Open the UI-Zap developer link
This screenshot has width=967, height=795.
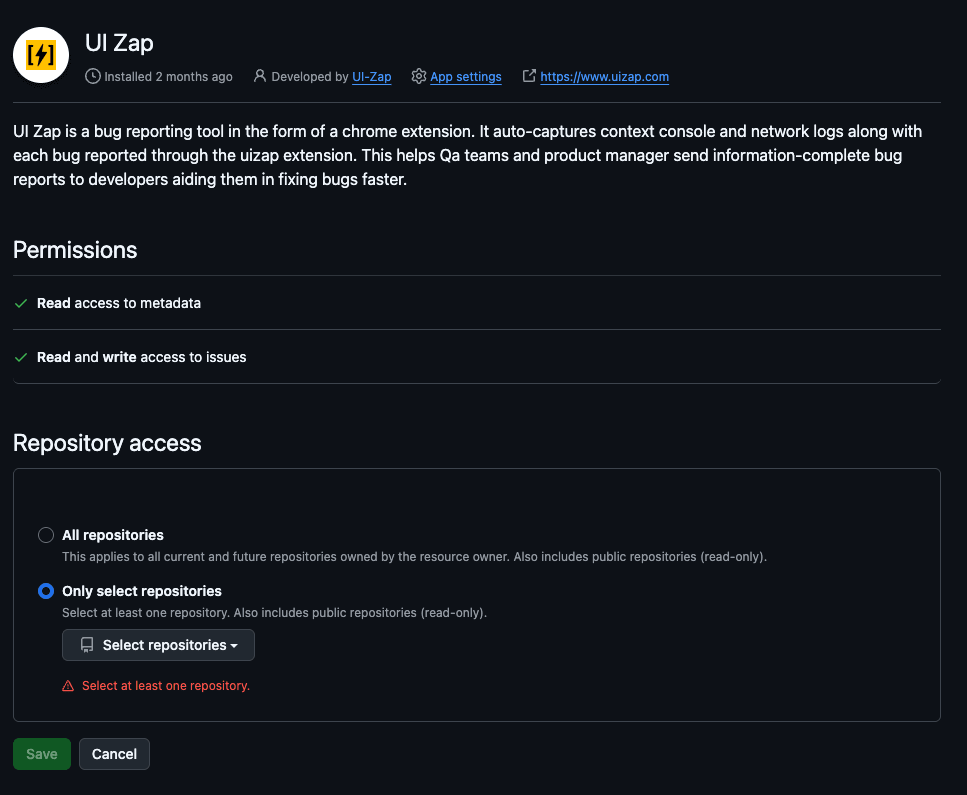pyautogui.click(x=372, y=77)
